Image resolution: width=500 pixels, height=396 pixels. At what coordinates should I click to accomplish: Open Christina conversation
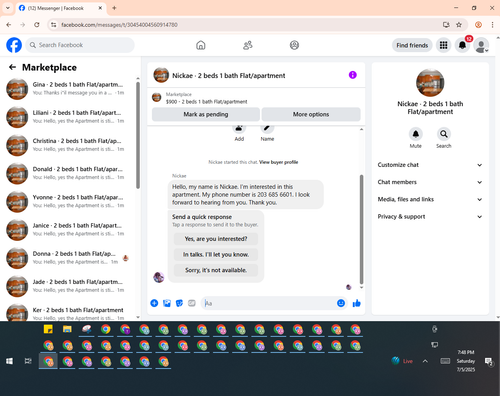tap(68, 145)
